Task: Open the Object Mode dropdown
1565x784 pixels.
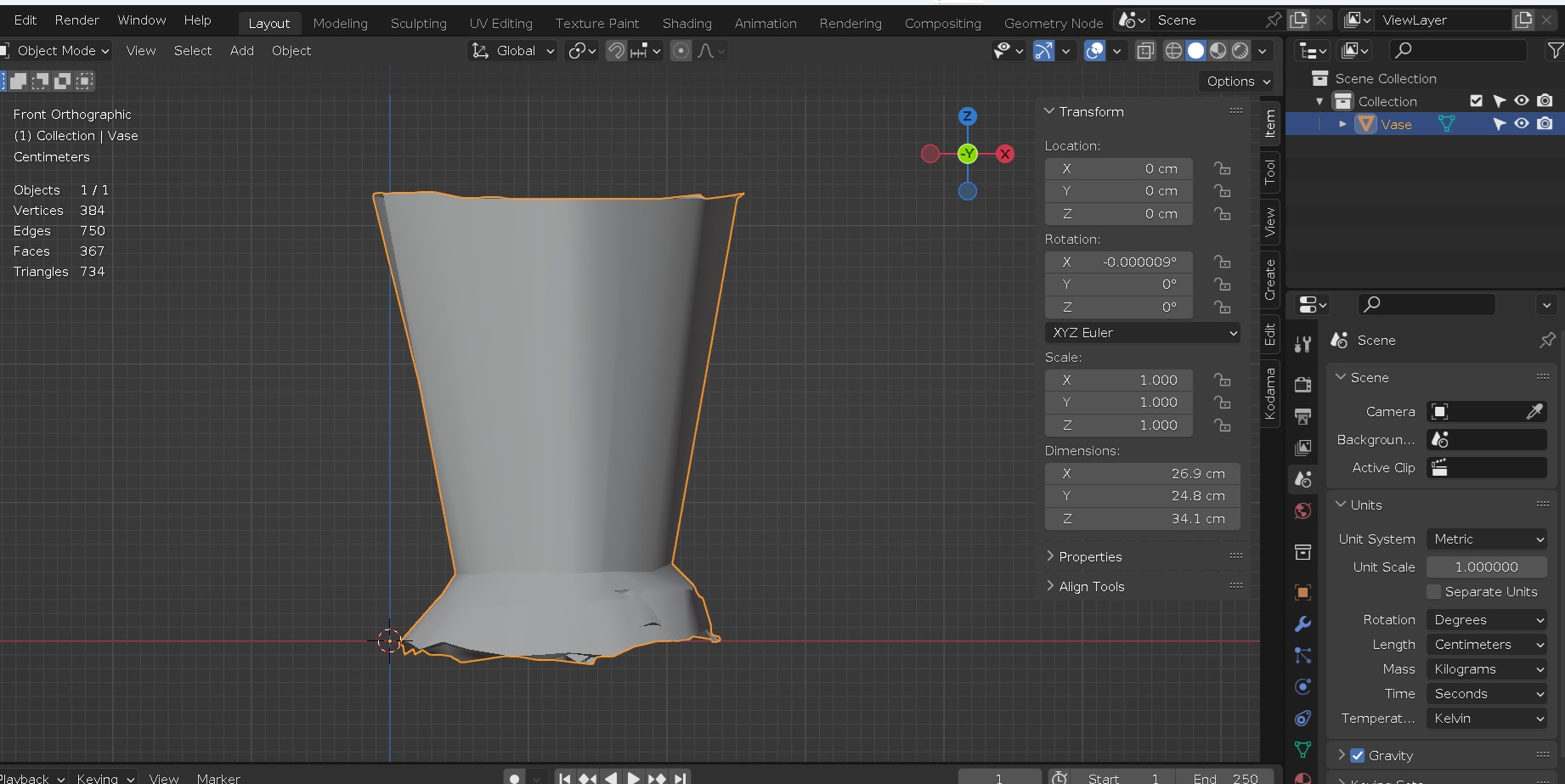Action: [56, 51]
